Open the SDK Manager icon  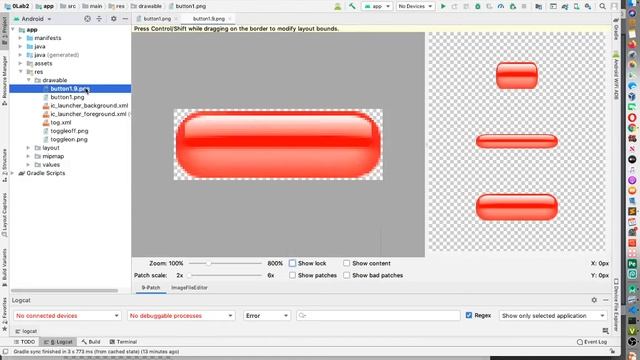click(588, 6)
